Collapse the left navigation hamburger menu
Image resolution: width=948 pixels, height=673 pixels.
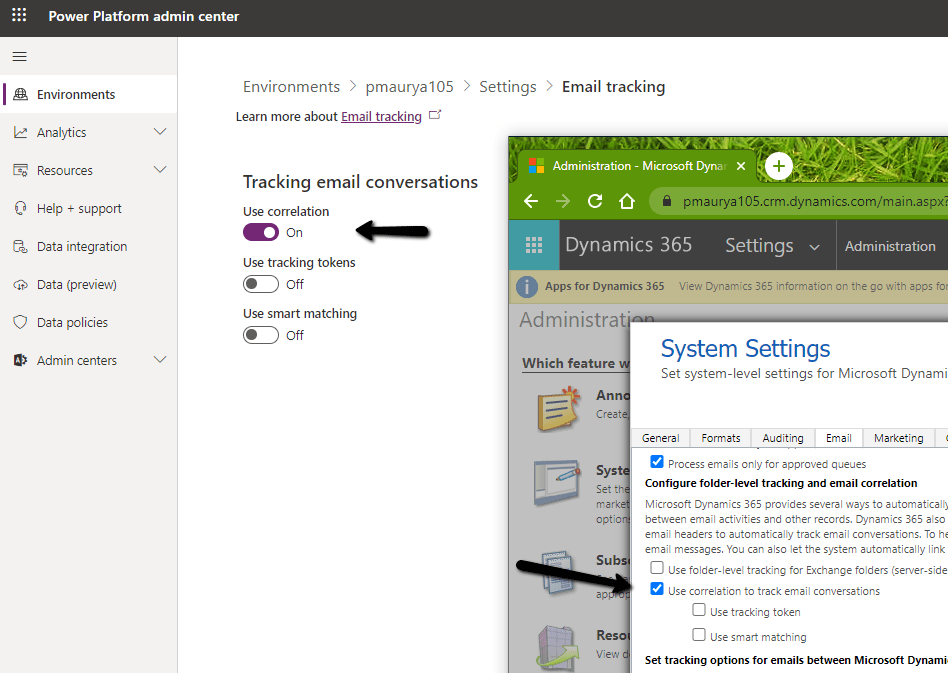pos(19,57)
